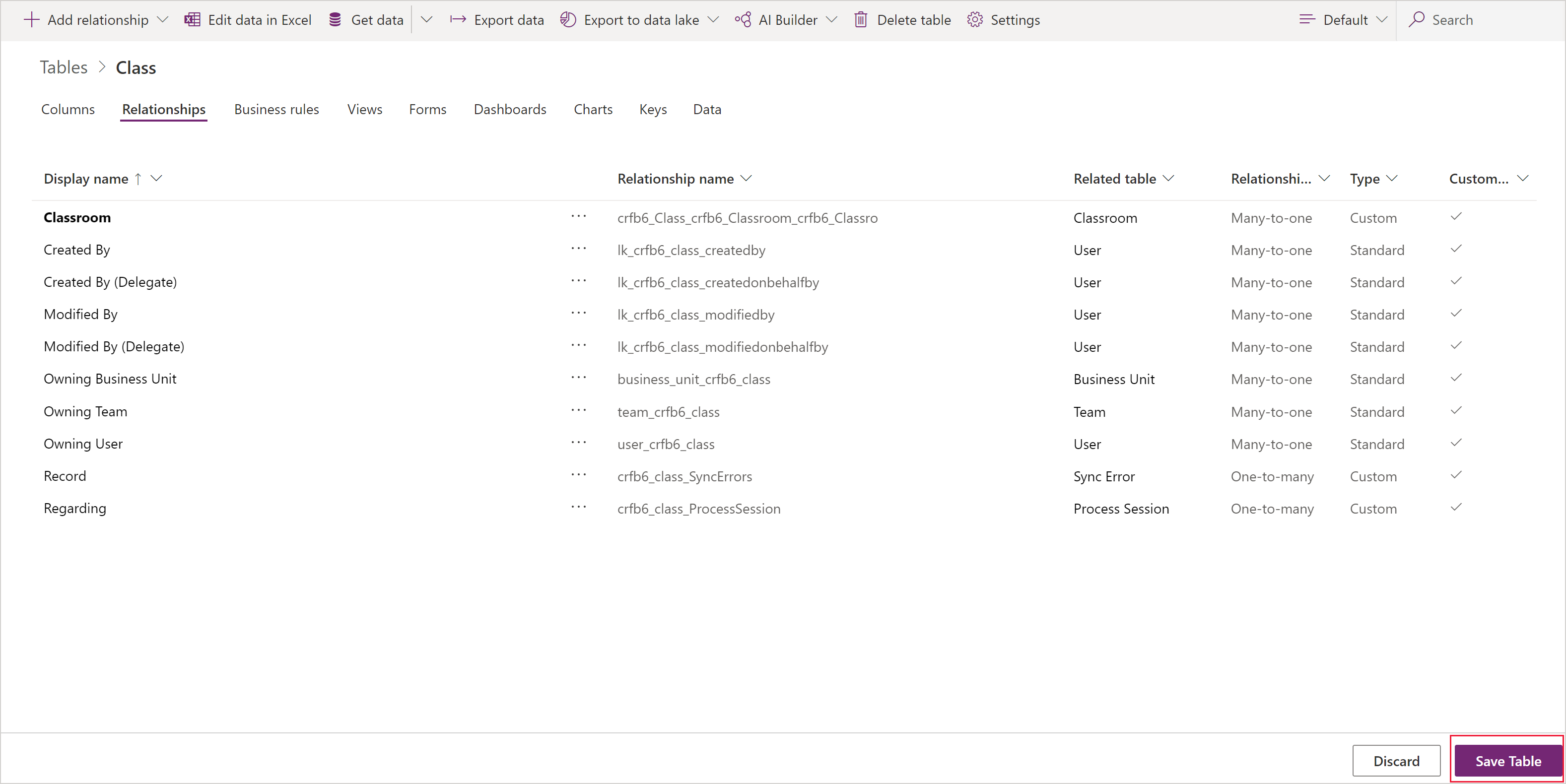Switch to the Columns tab

(67, 109)
